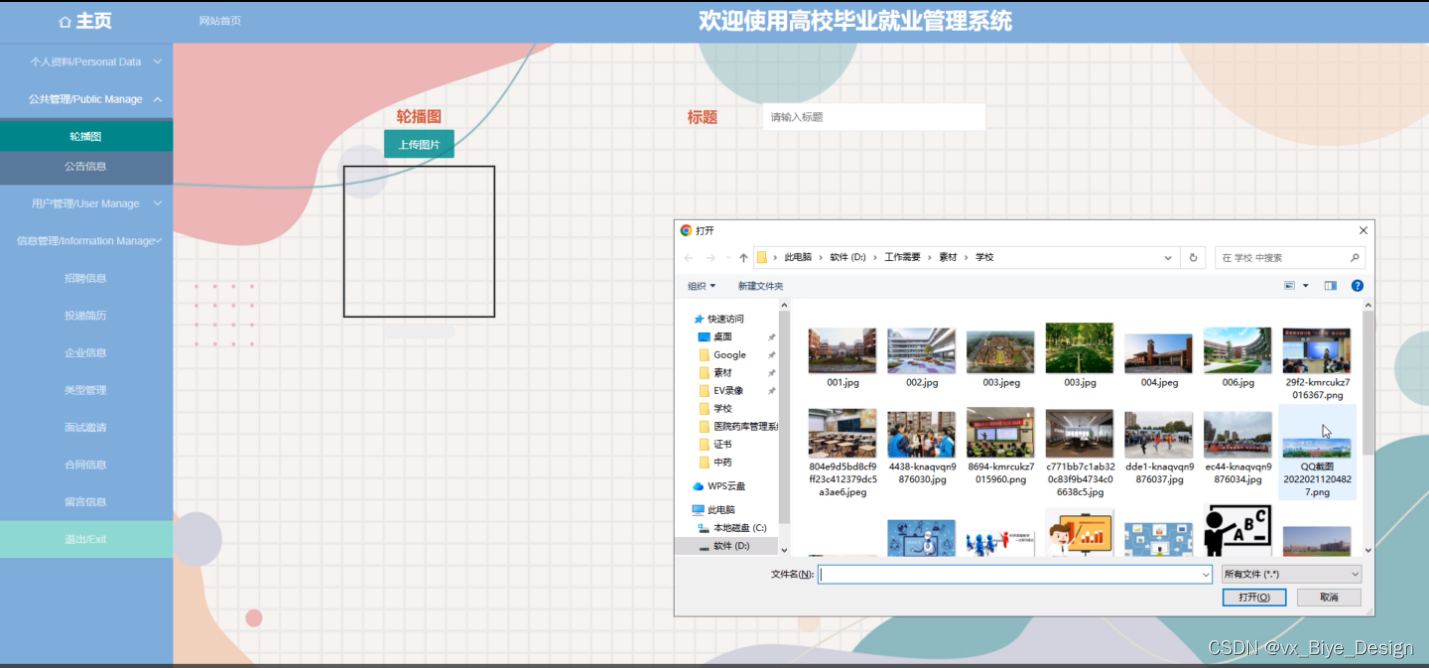Click 工作需要 in the breadcrumb path
Image resolution: width=1429 pixels, height=668 pixels.
point(902,258)
